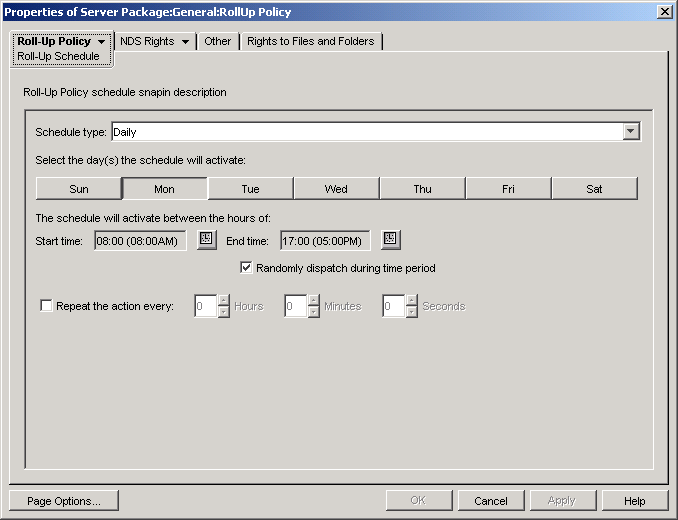Click the Page Options button

click(x=64, y=501)
